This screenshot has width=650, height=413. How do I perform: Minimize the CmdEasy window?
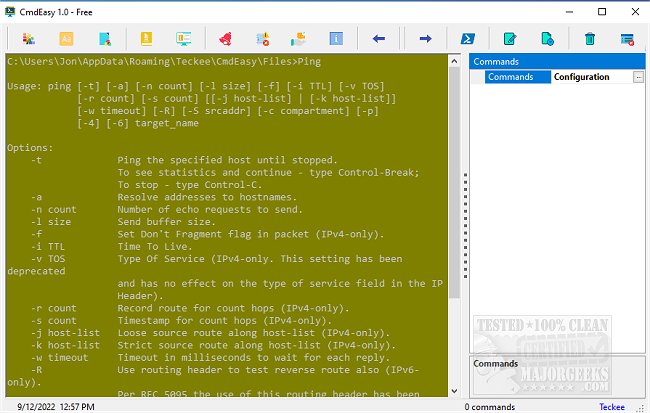[570, 12]
